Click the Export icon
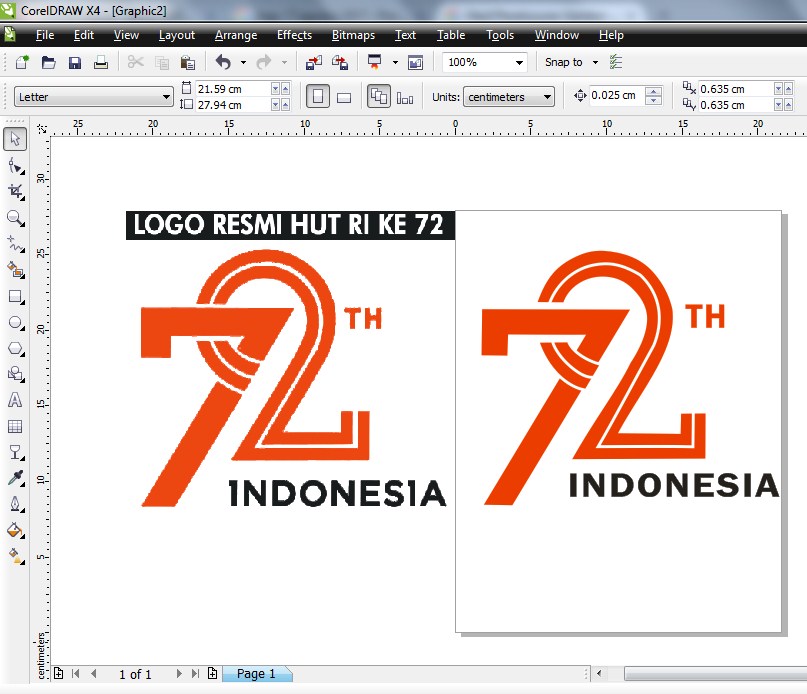Screen dimensions: 807x694 point(340,63)
